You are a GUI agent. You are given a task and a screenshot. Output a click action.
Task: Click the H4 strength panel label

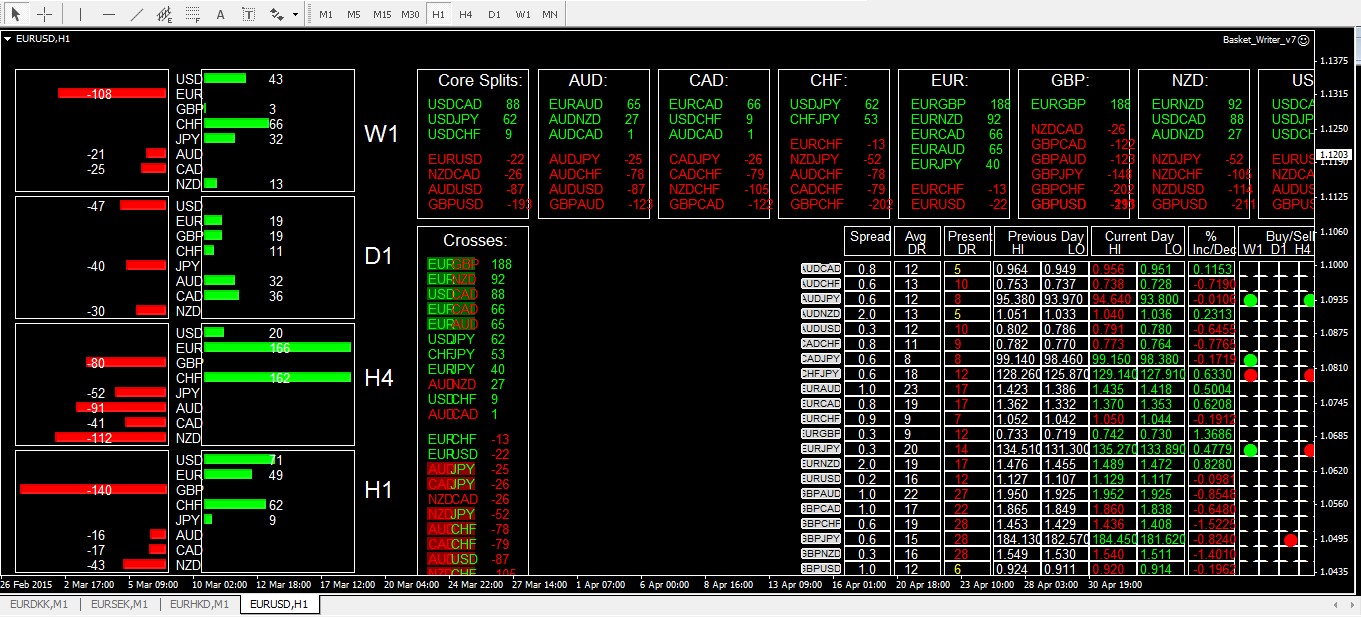(379, 378)
